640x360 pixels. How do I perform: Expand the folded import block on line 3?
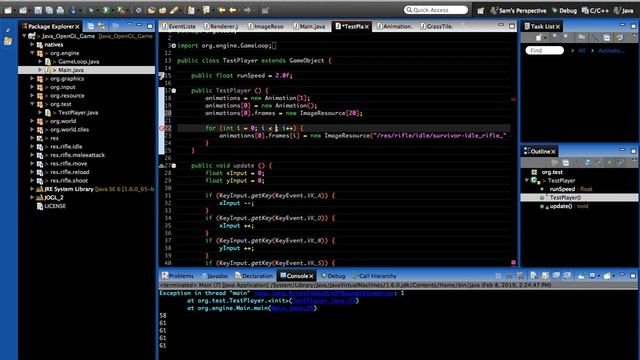click(174, 46)
